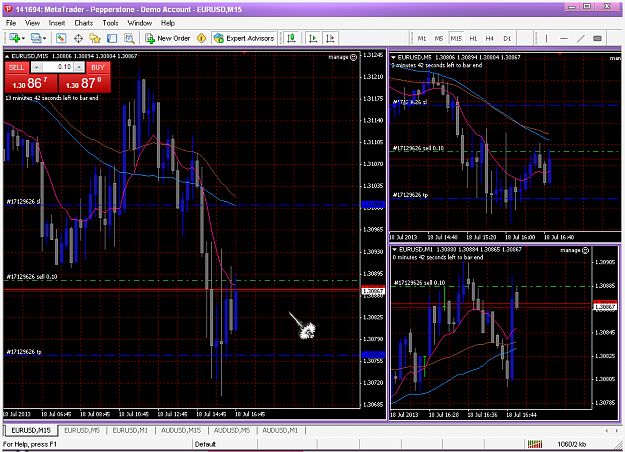Select the #17129626 tp line label on M15 chart
The height and width of the screenshot is (452, 625).
[24, 352]
